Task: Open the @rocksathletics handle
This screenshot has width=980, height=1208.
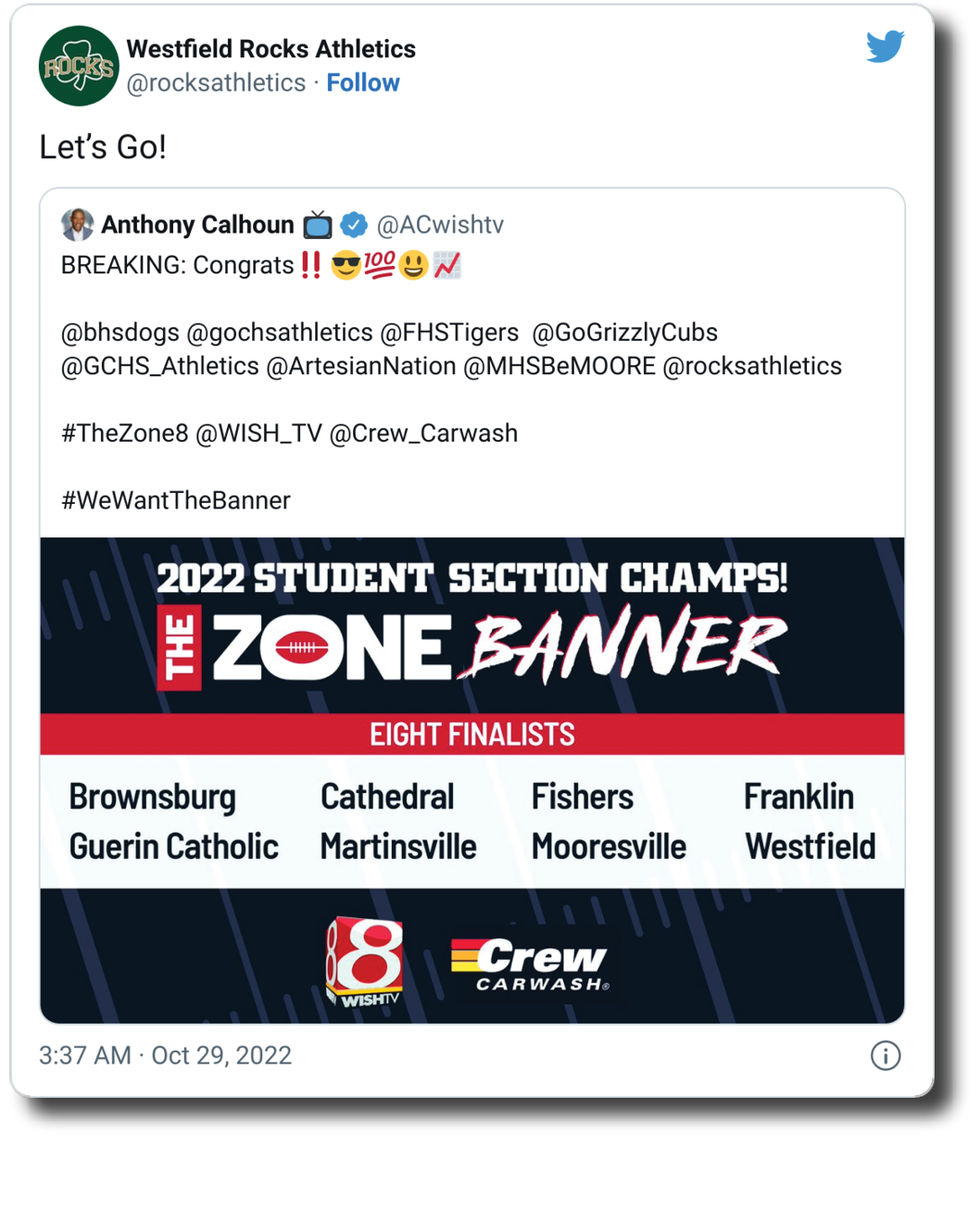Action: (216, 82)
